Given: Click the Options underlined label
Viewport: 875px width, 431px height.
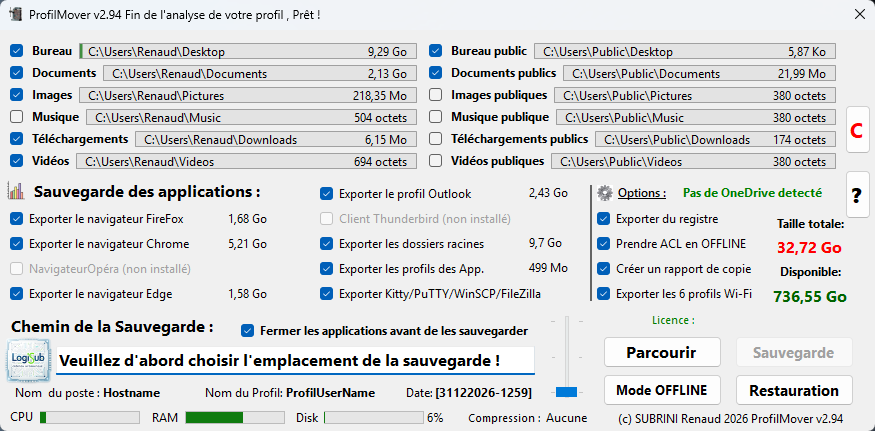Looking at the screenshot, I should click(642, 193).
